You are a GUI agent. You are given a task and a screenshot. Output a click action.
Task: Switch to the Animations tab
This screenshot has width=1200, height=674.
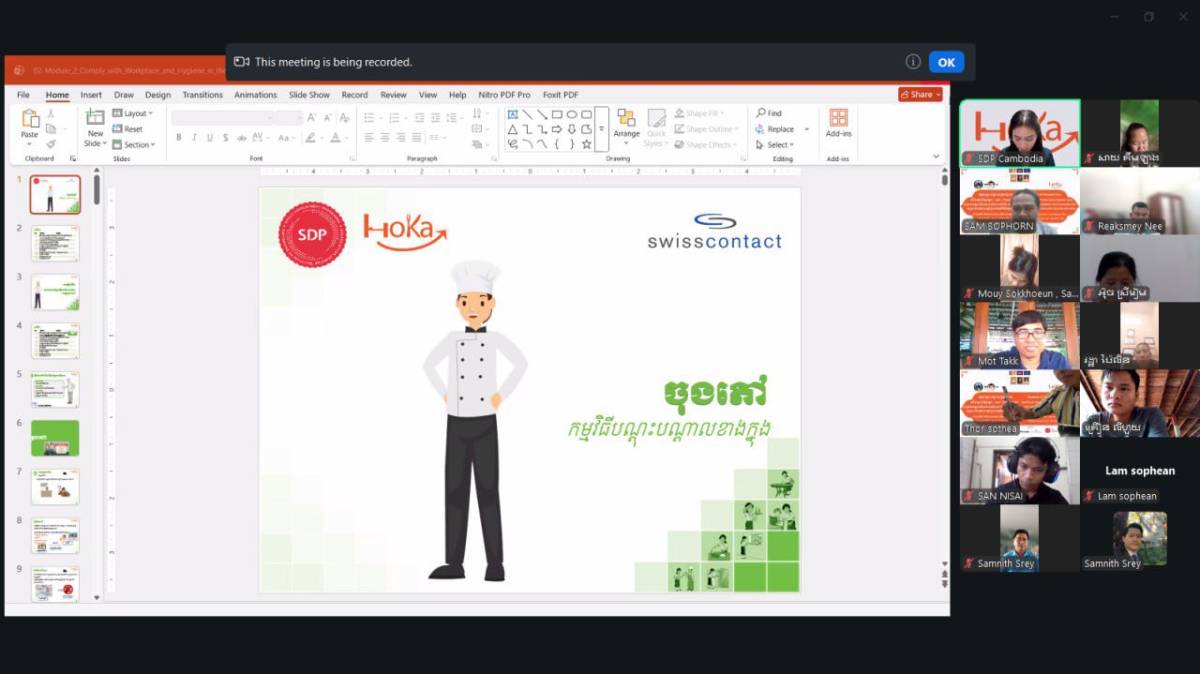256,95
